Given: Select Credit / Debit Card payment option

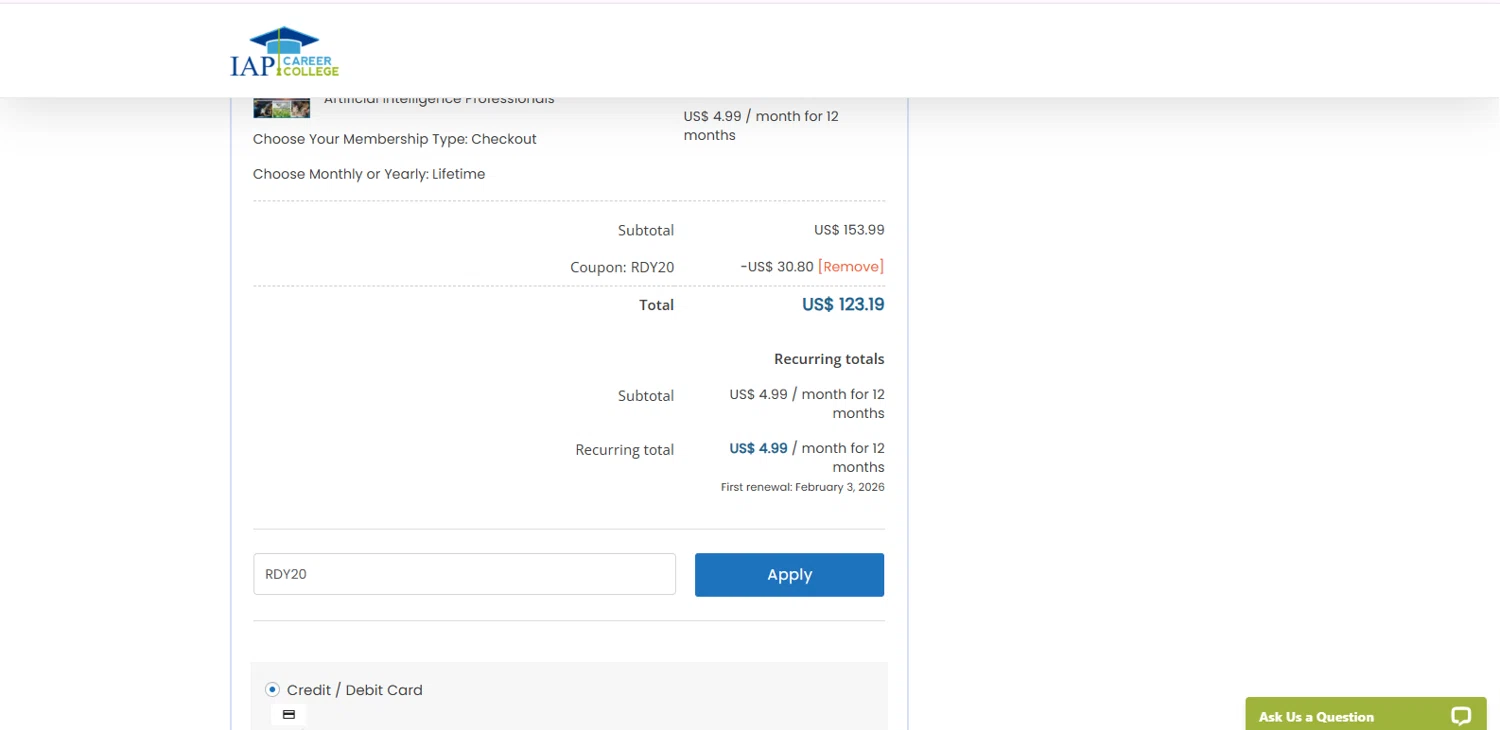Looking at the screenshot, I should coord(272,690).
